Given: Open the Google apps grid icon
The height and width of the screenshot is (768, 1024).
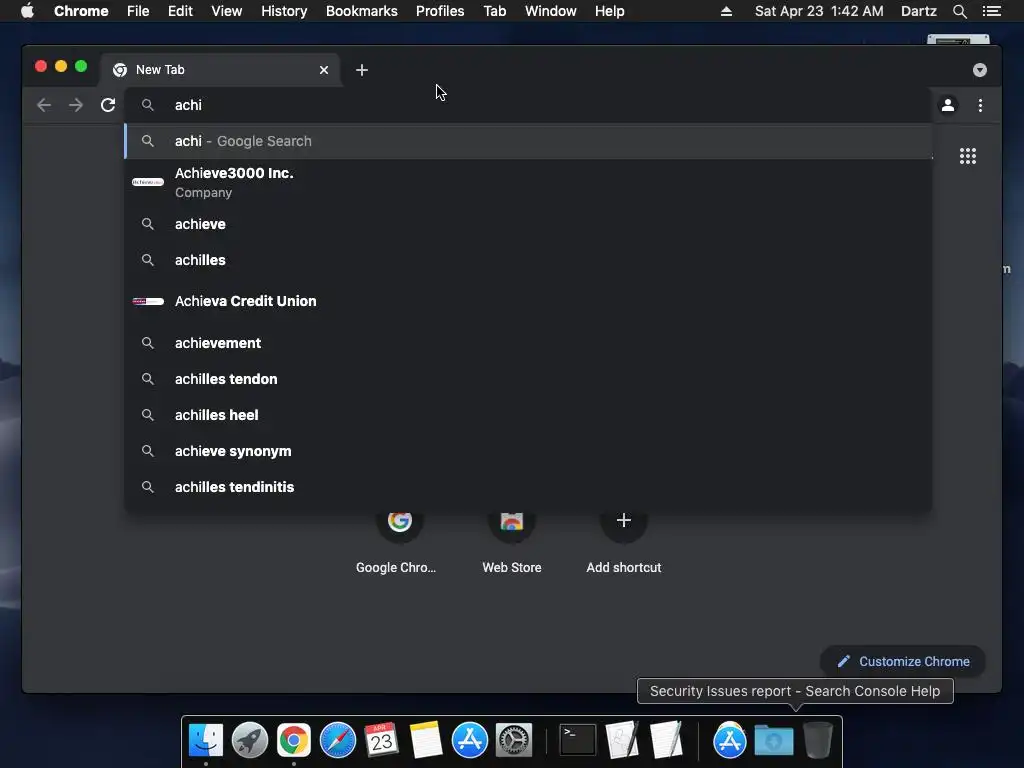Looking at the screenshot, I should pyautogui.click(x=968, y=156).
